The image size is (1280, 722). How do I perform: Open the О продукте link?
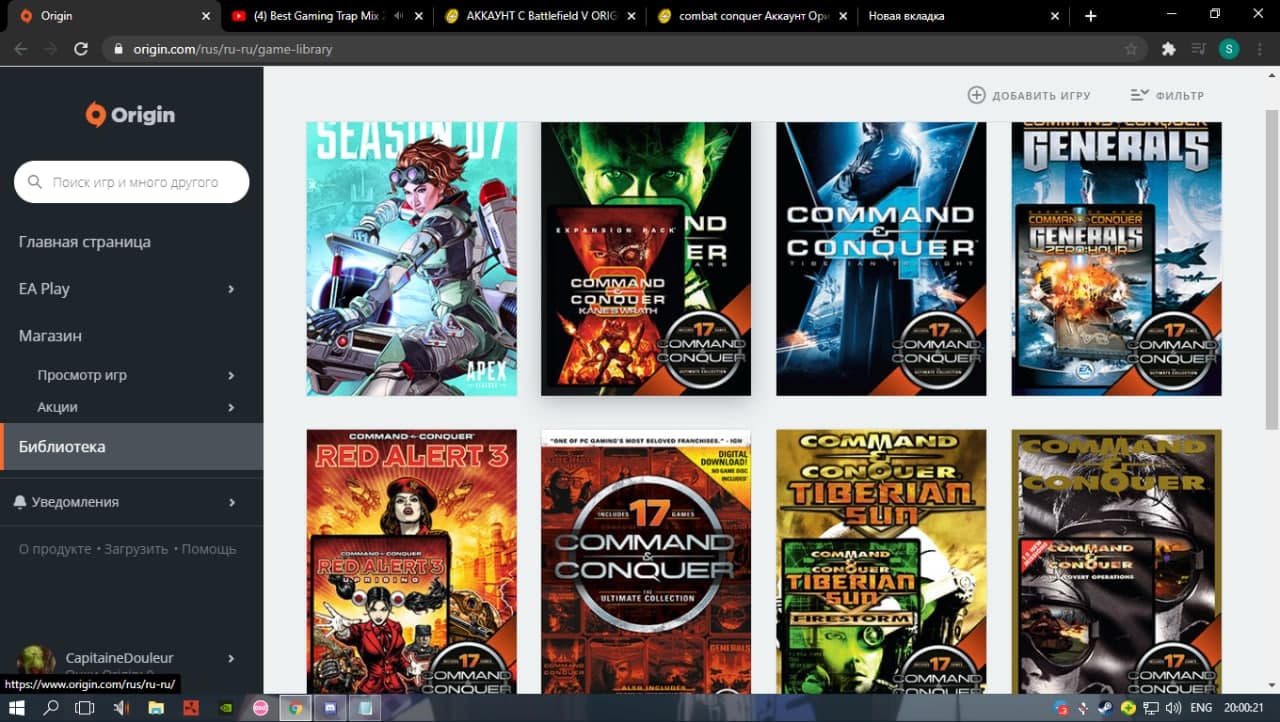click(55, 549)
